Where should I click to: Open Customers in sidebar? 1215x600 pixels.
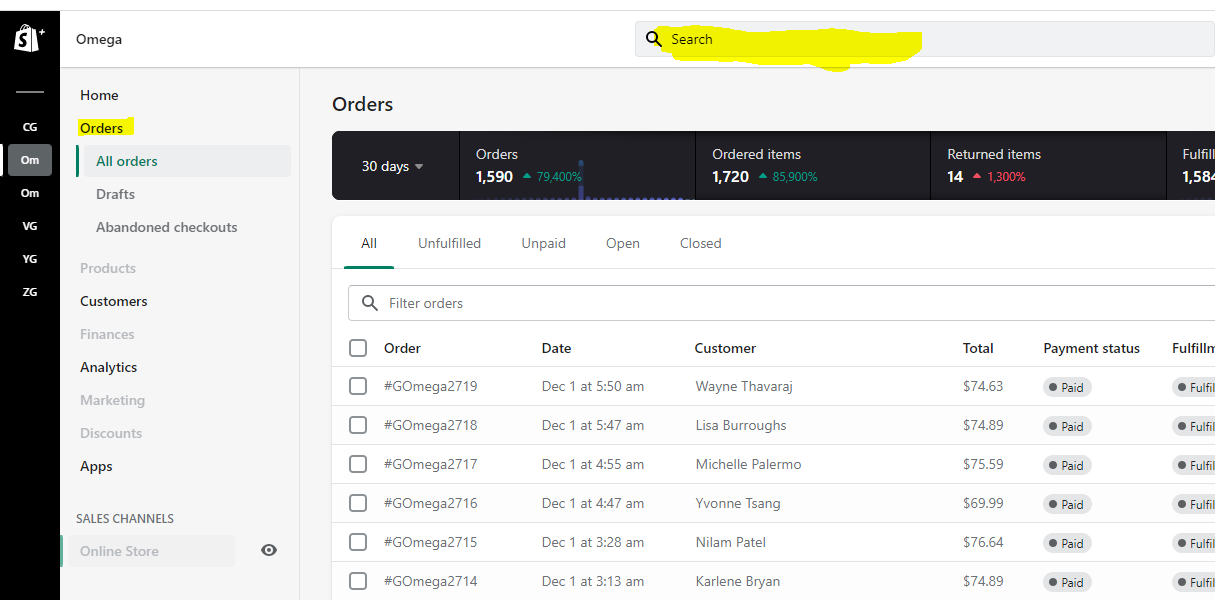(114, 301)
